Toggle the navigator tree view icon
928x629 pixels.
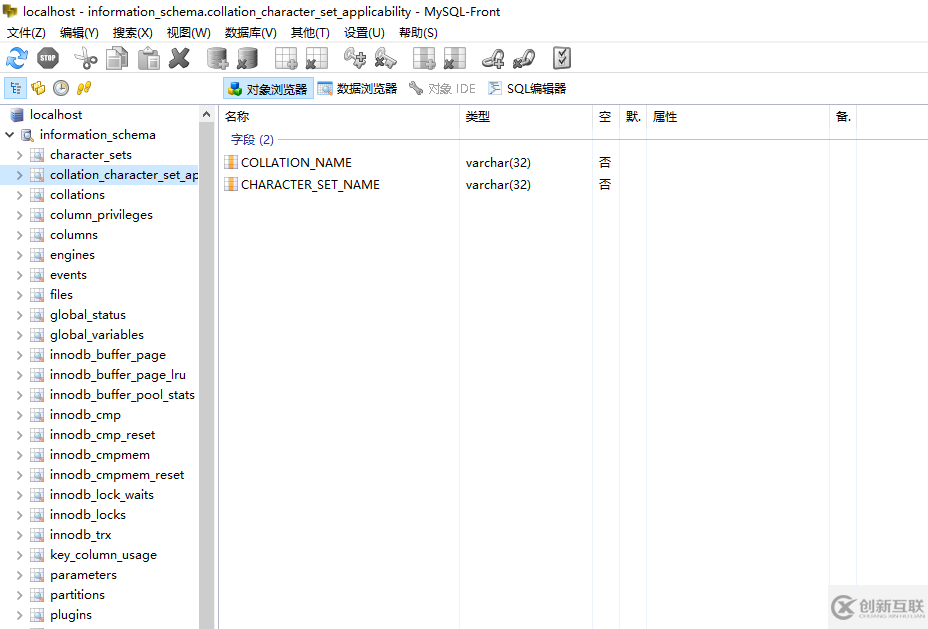coord(15,88)
